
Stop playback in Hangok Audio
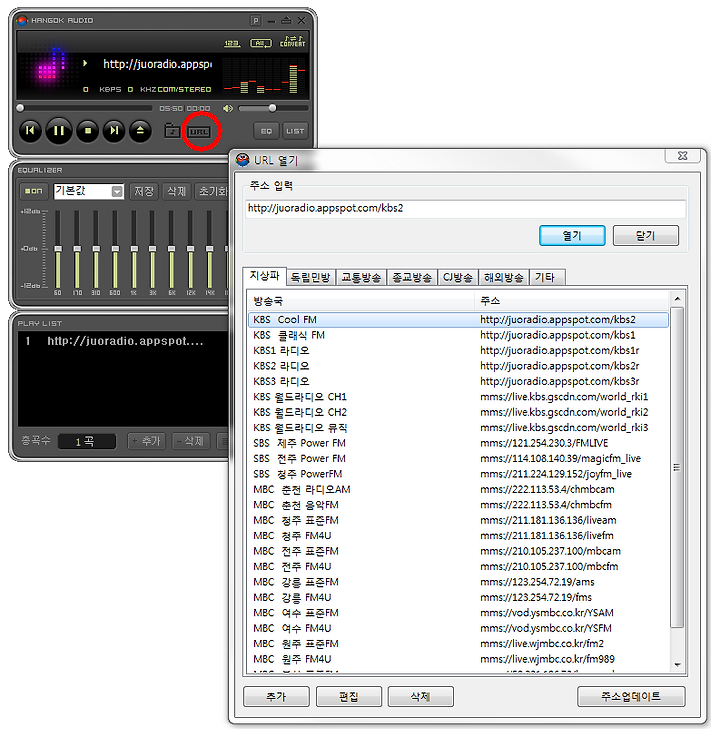click(87, 131)
